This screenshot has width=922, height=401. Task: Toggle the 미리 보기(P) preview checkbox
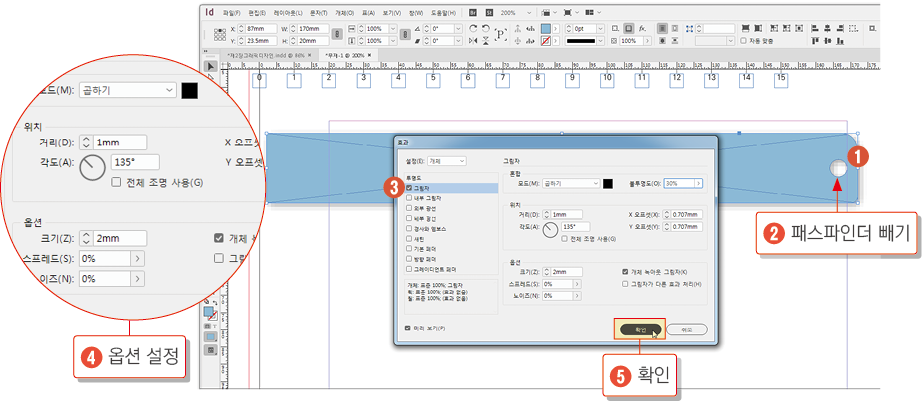[407, 328]
